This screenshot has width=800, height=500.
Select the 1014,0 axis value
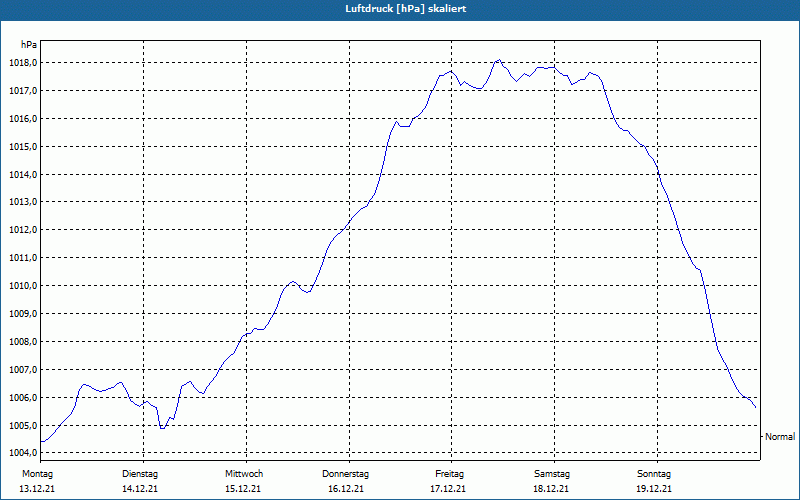click(x=23, y=175)
